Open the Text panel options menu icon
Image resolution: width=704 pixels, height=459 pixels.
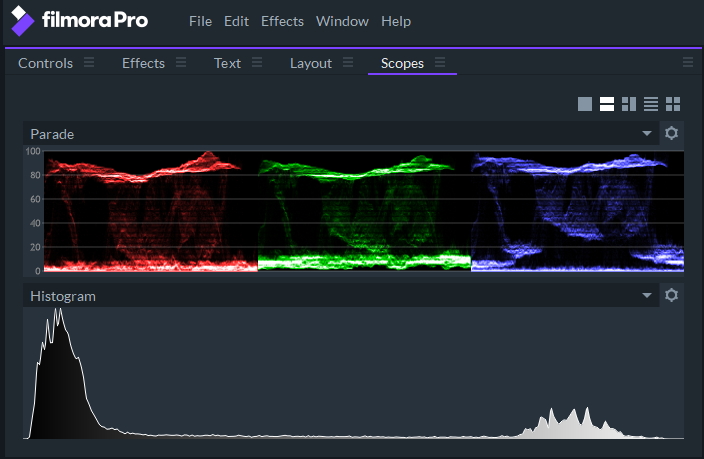click(x=257, y=62)
